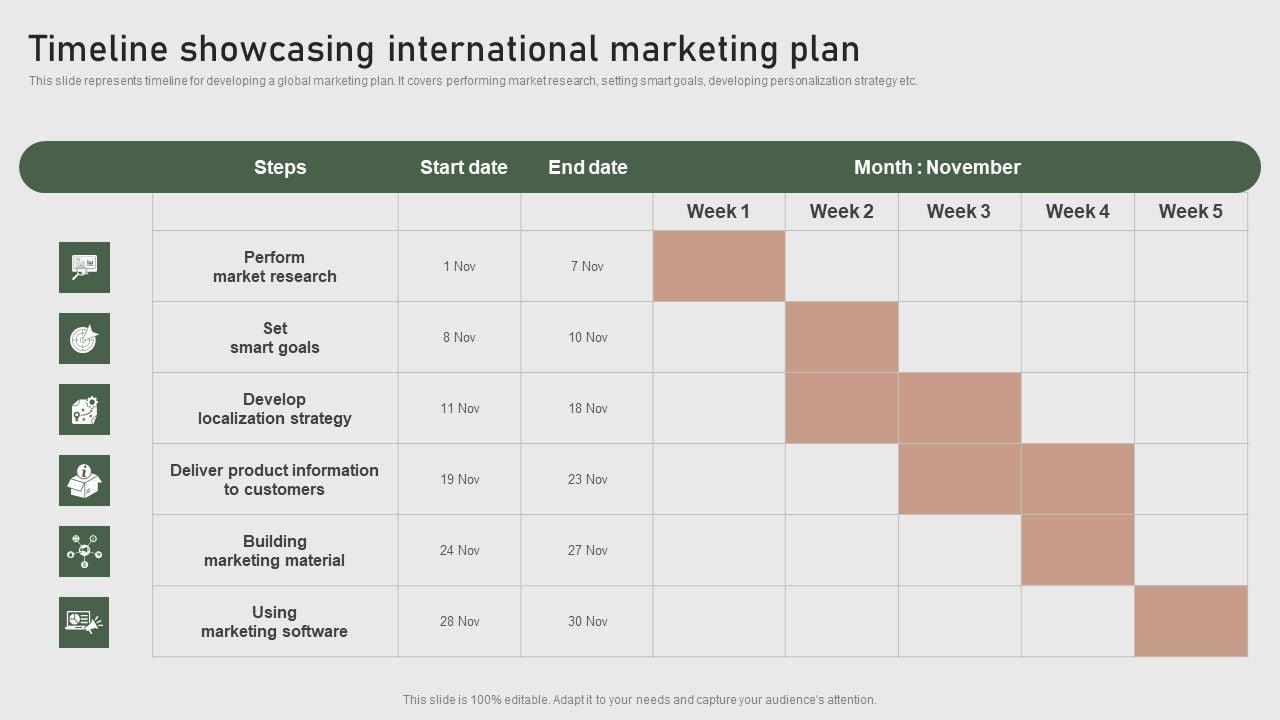Click the Week 4 building material bar
1280x720 pixels.
point(1077,550)
